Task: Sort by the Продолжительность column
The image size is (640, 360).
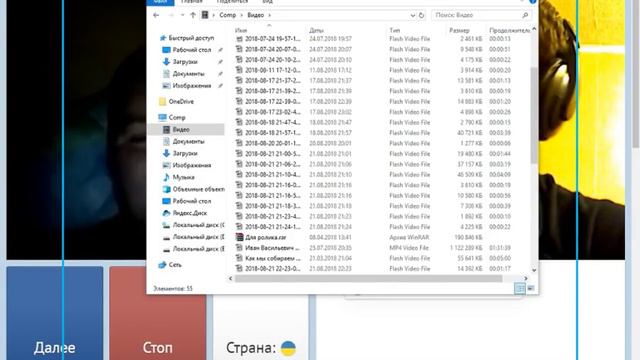Action: coord(509,30)
